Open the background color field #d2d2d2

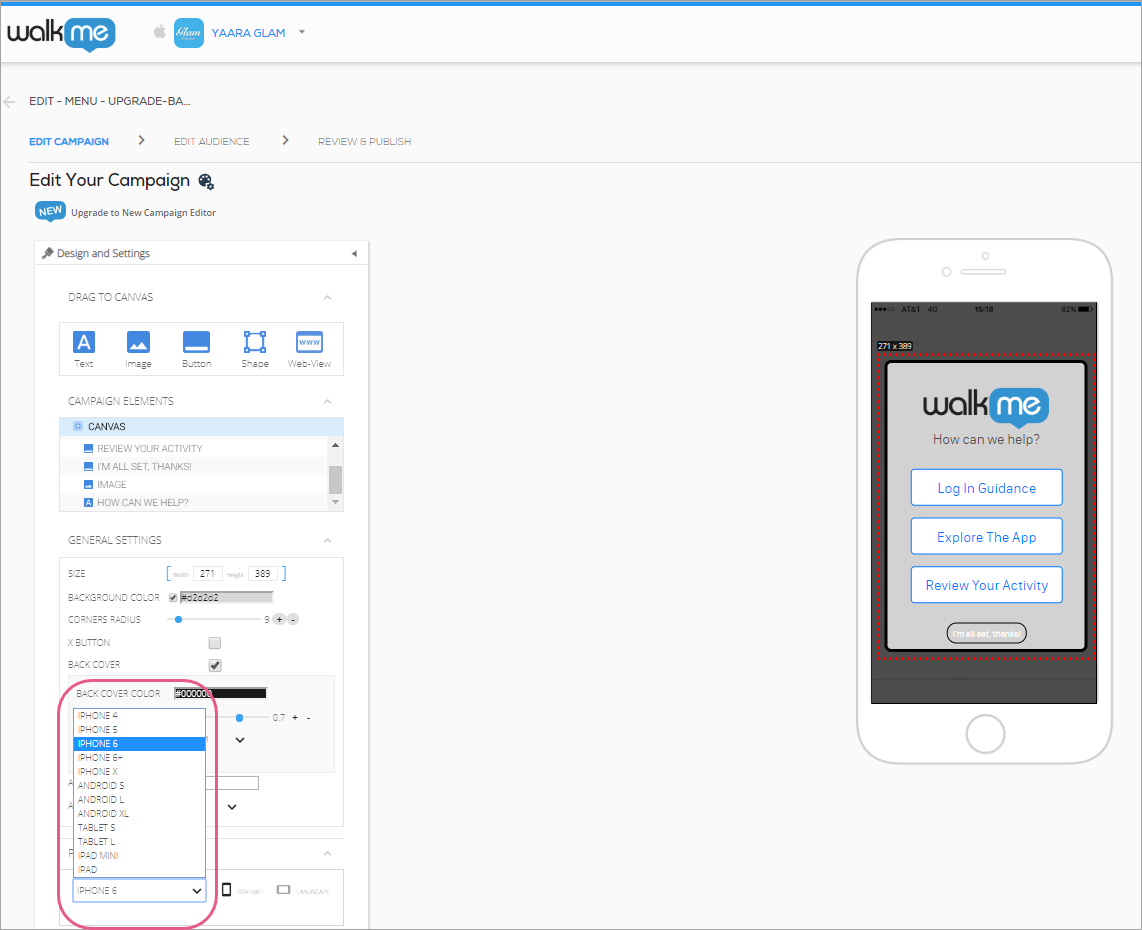(x=227, y=597)
